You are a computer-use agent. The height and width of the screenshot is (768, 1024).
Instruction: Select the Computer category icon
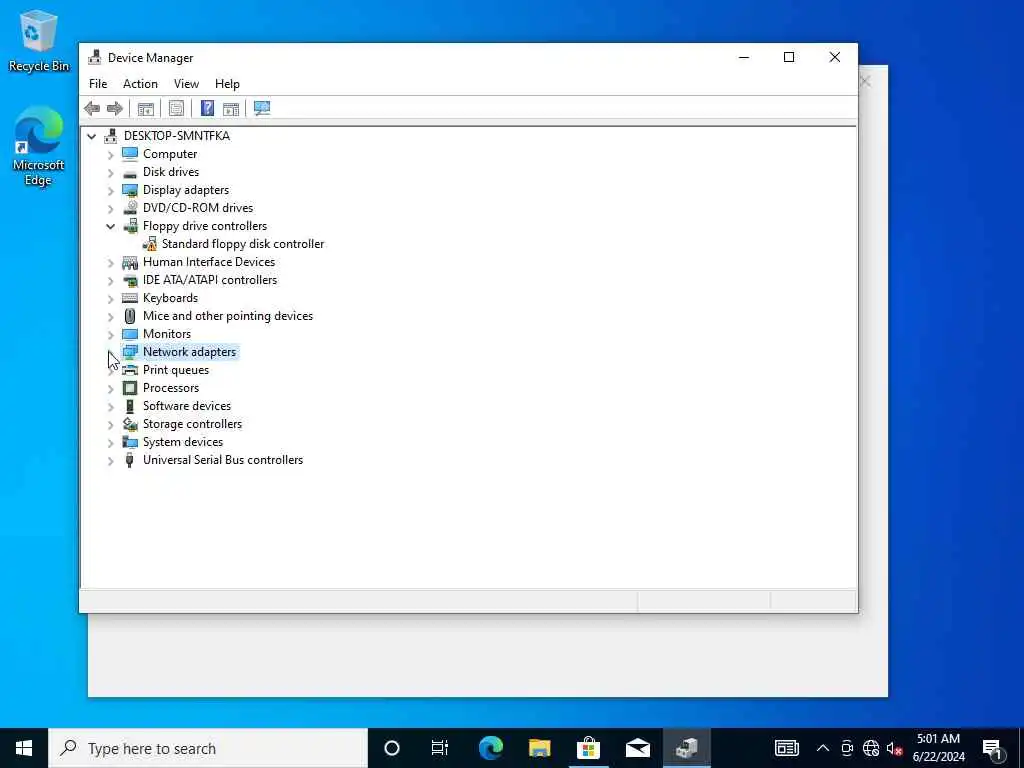(130, 153)
